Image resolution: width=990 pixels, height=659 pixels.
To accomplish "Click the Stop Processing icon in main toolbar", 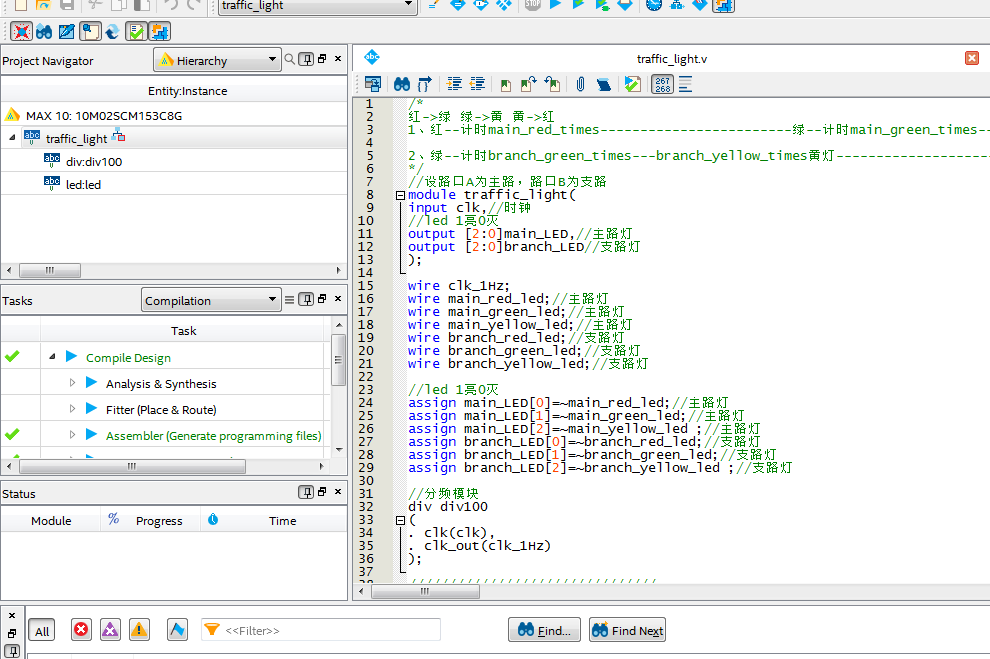I will tap(533, 5).
